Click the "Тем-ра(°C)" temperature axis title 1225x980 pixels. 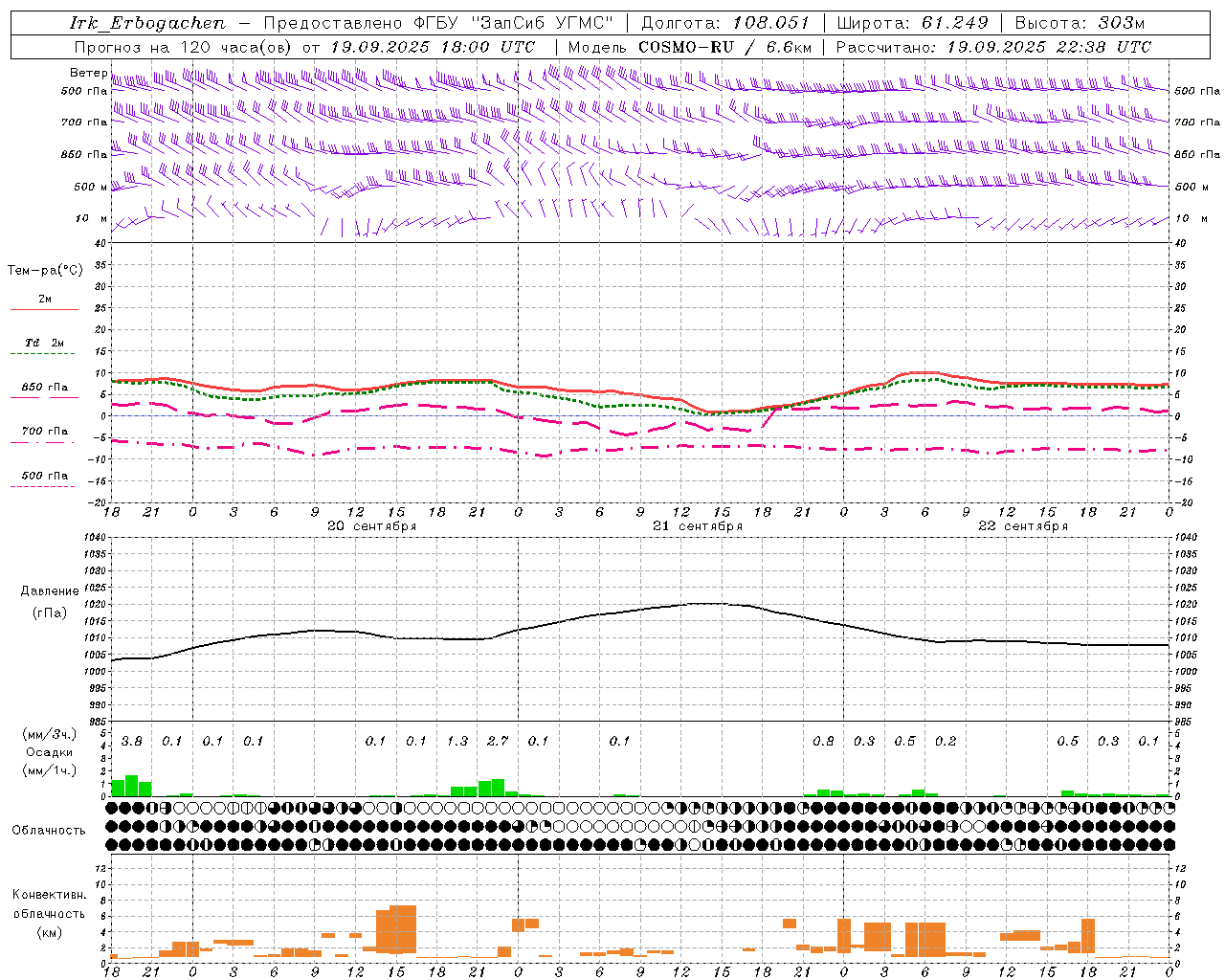click(45, 271)
